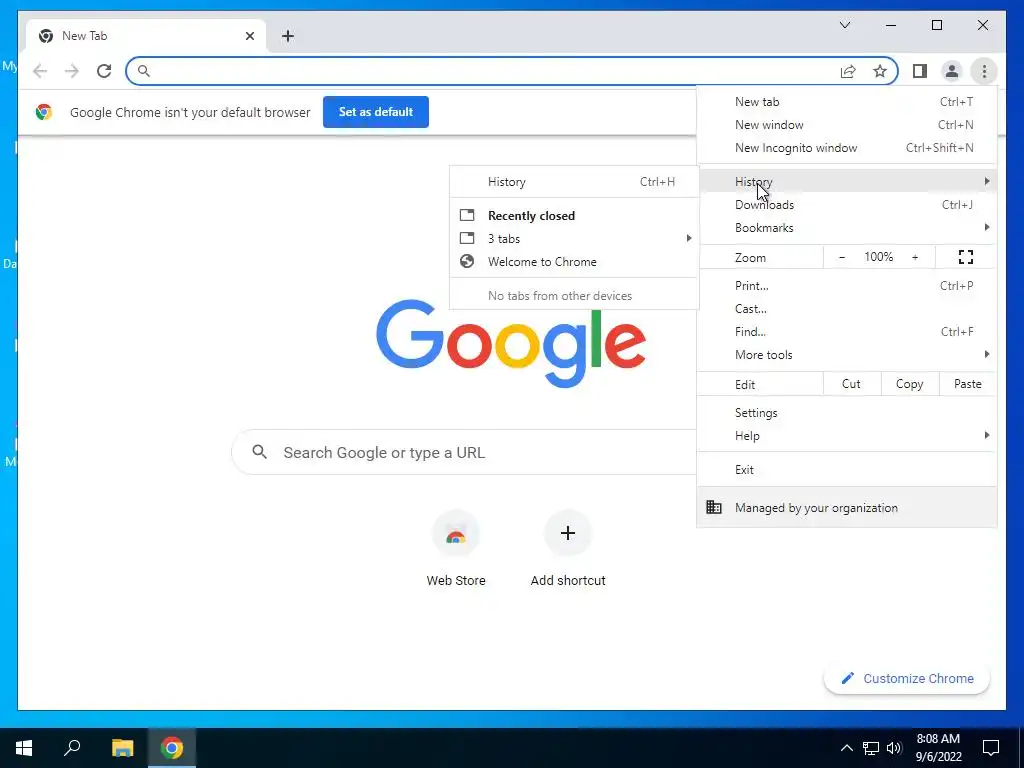Open the side panel icon
1024x768 pixels.
[x=920, y=71]
